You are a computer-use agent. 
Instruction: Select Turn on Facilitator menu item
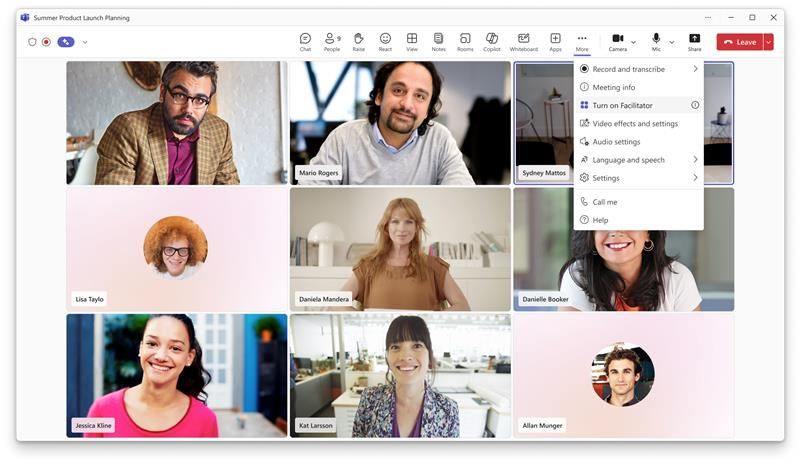[x=630, y=105]
